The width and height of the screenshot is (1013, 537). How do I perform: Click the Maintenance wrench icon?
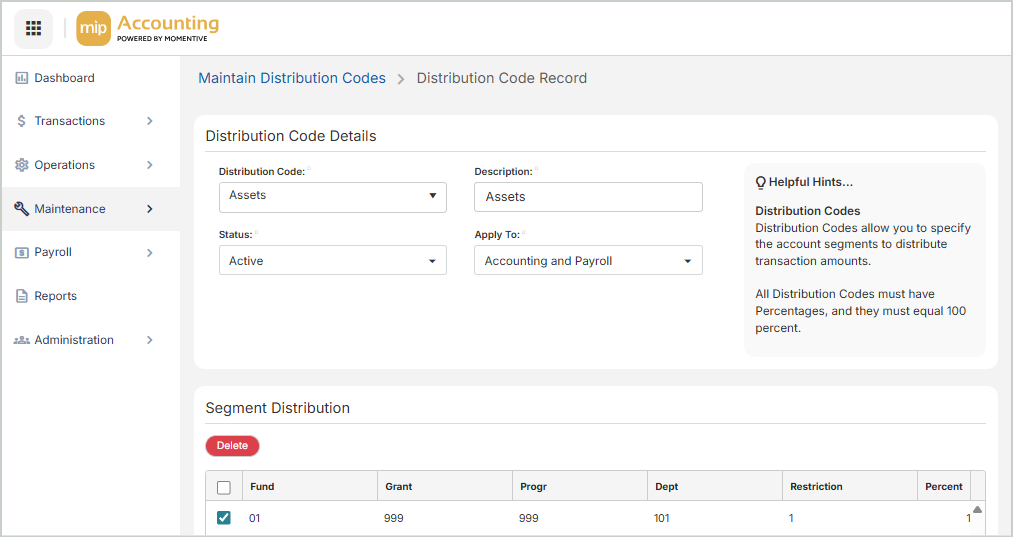[21, 209]
